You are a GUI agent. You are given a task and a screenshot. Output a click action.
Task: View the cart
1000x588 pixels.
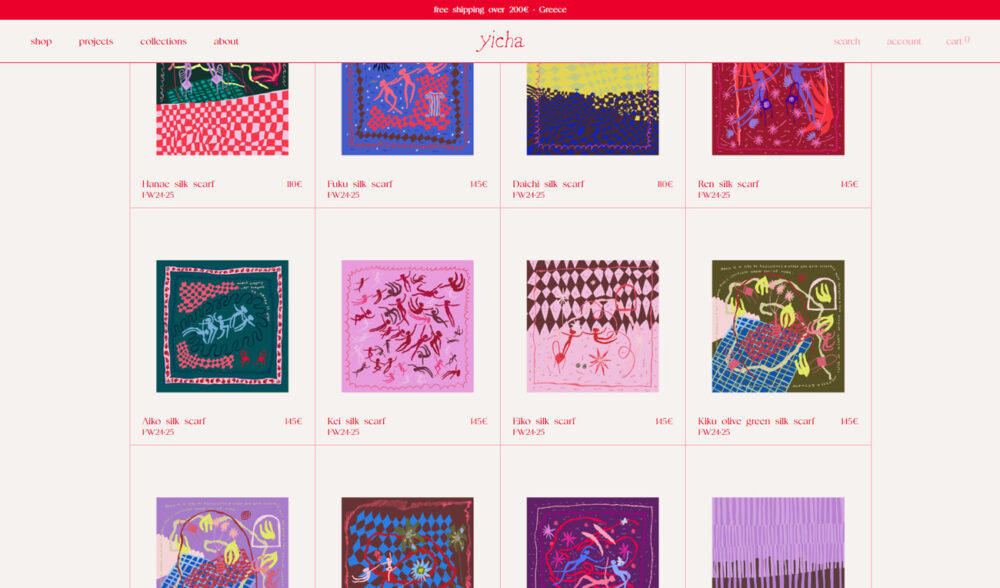957,41
